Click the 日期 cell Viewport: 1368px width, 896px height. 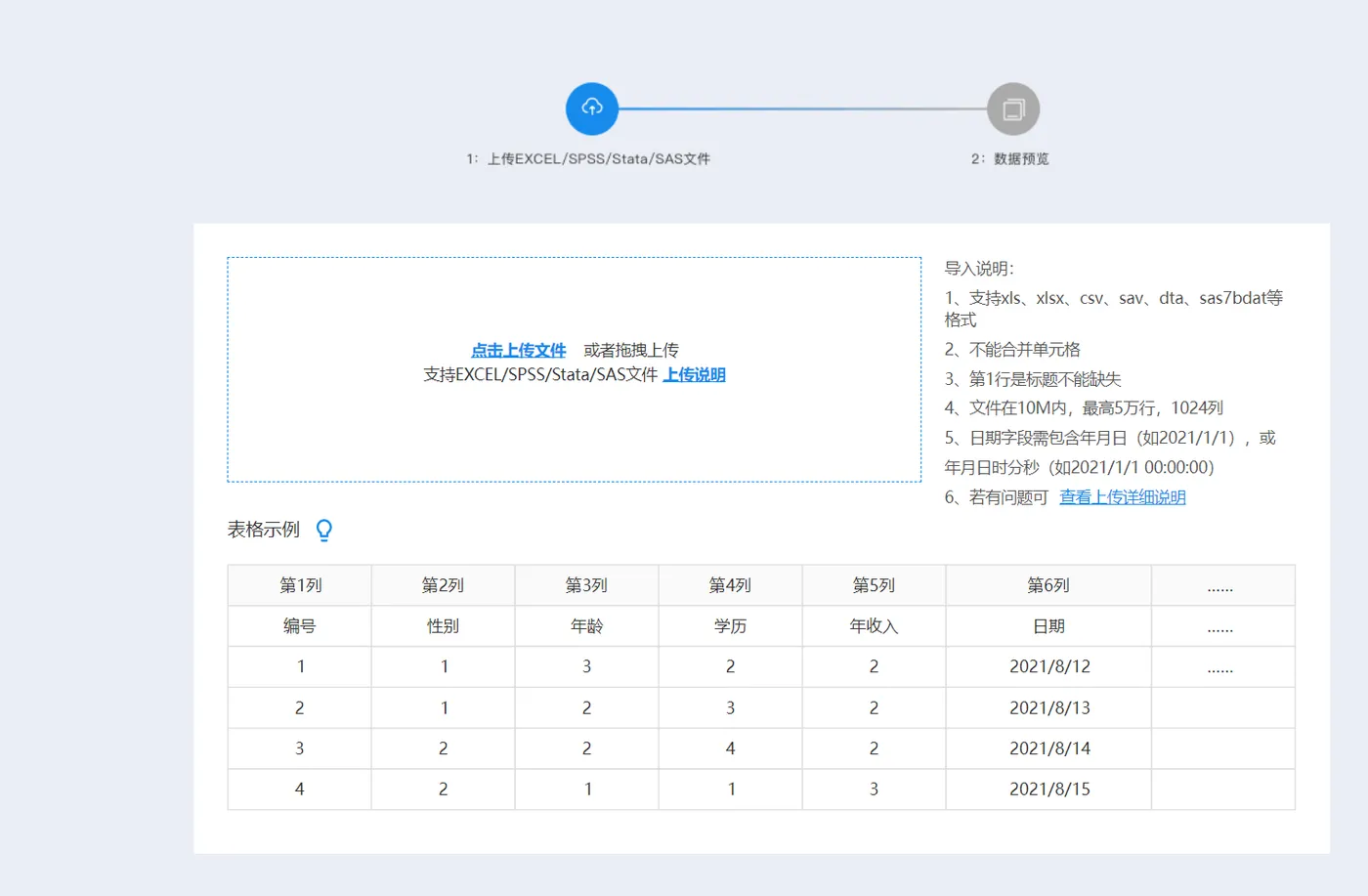pyautogui.click(x=1048, y=626)
